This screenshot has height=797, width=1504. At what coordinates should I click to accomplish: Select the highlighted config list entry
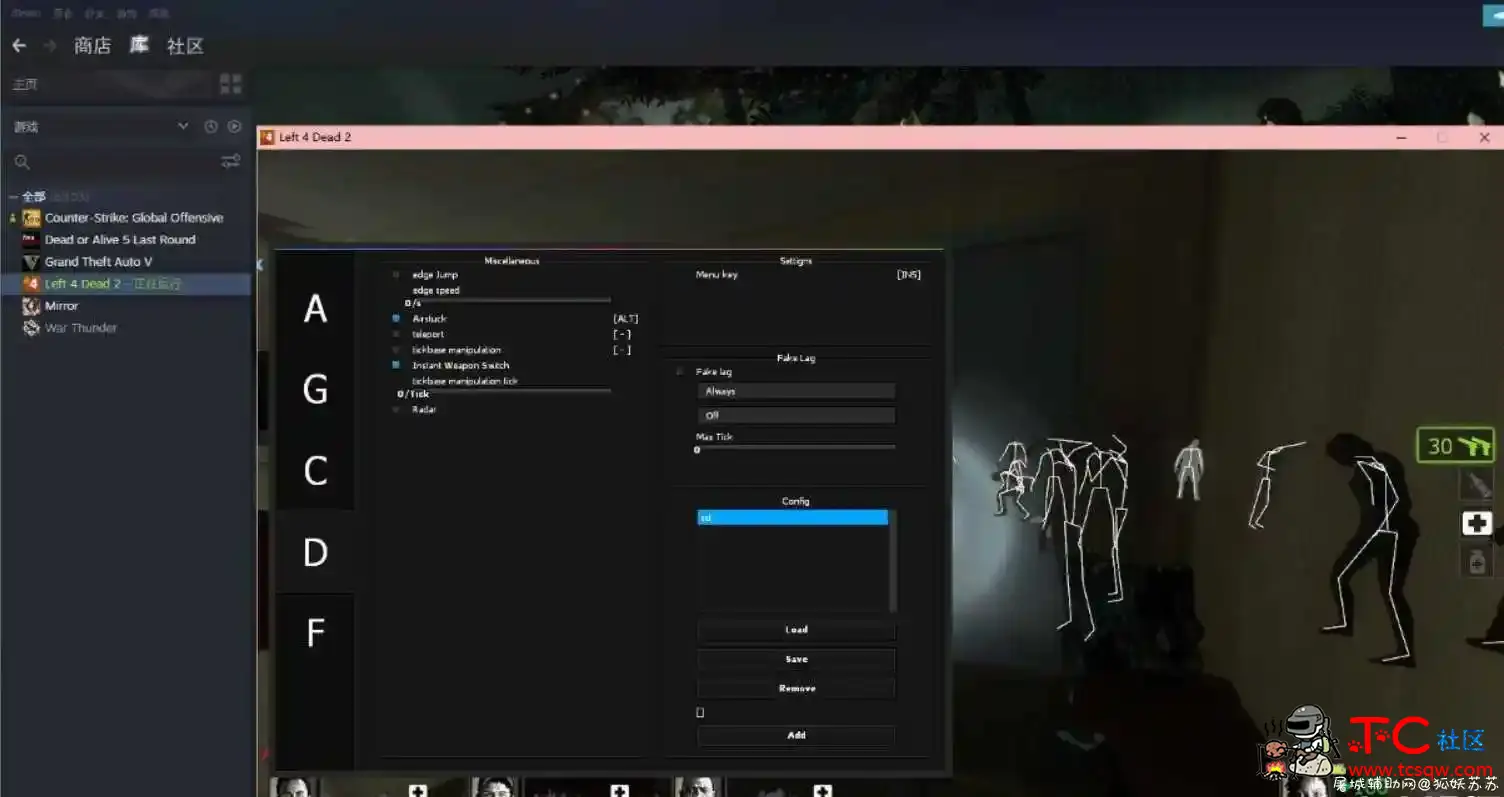tap(792, 517)
